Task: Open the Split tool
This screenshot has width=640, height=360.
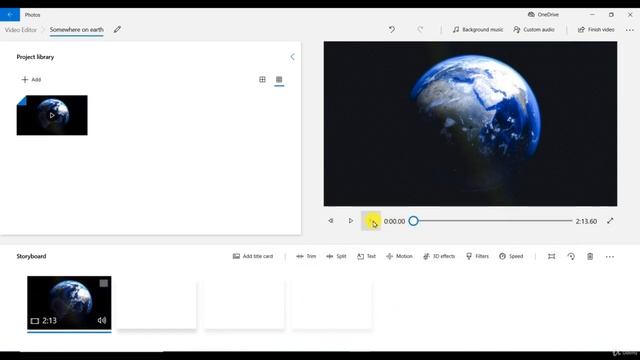Action: pyautogui.click(x=336, y=256)
